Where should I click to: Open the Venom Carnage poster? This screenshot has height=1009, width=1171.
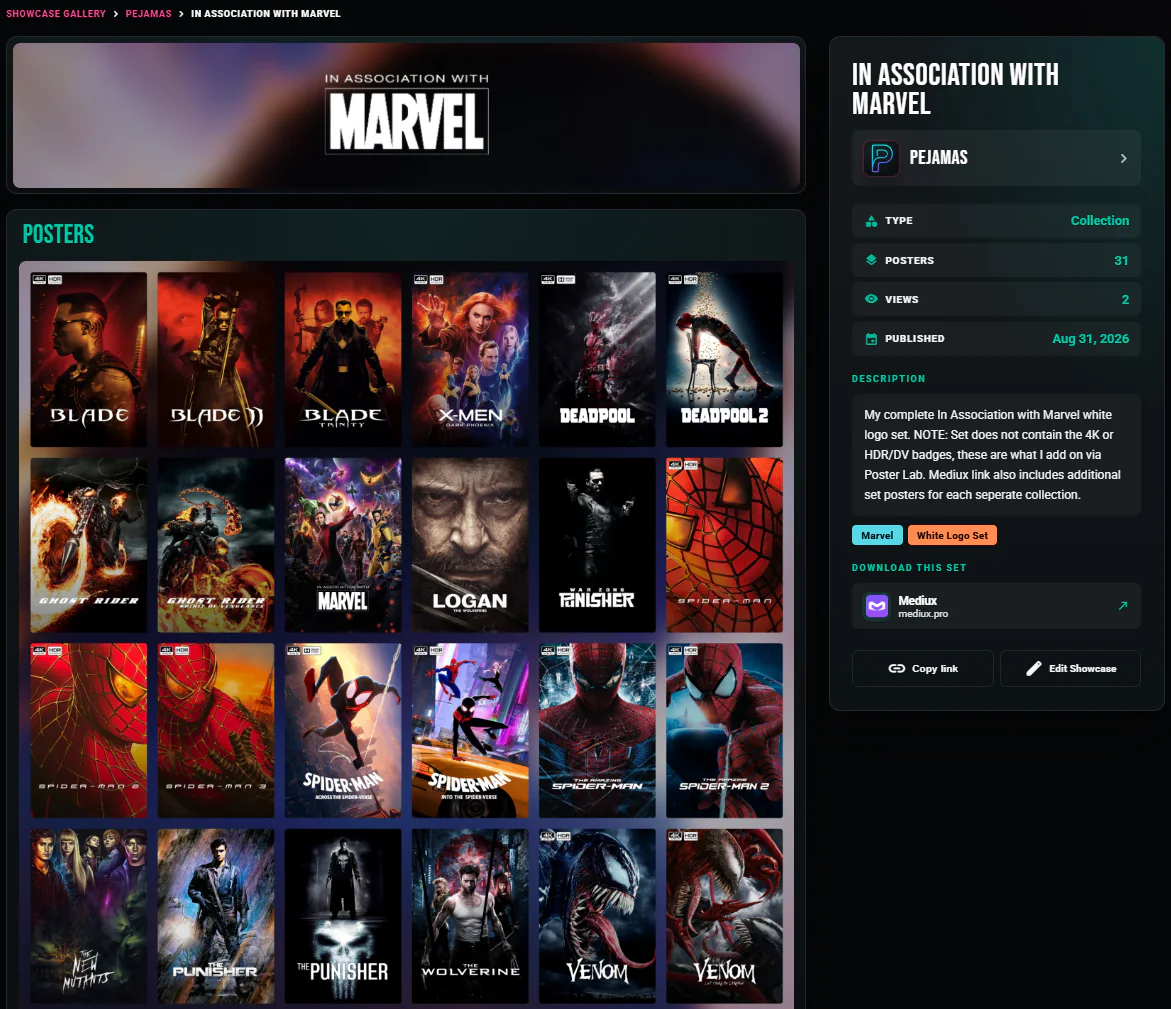tap(724, 916)
